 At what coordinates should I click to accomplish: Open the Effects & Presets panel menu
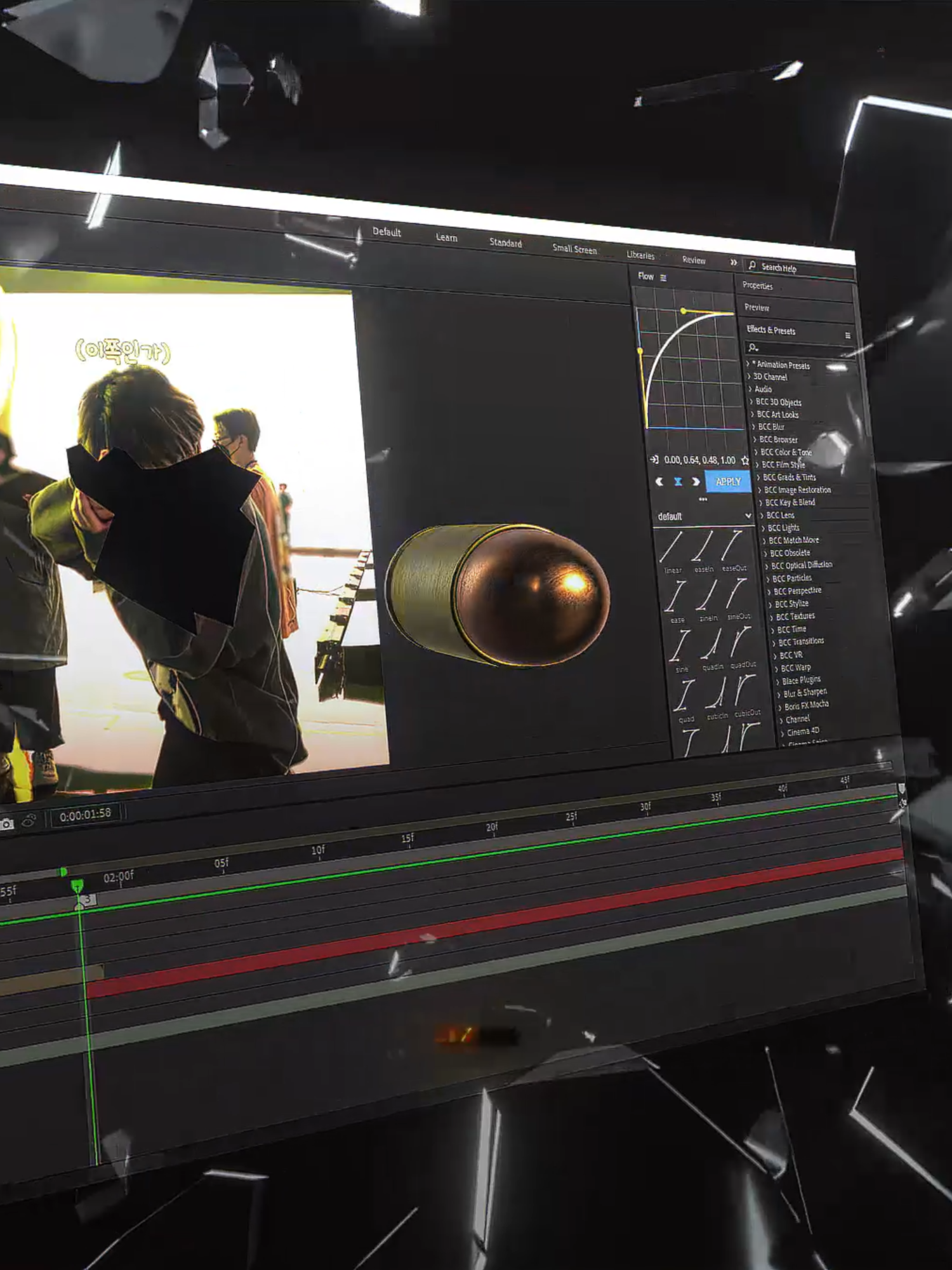(x=847, y=335)
